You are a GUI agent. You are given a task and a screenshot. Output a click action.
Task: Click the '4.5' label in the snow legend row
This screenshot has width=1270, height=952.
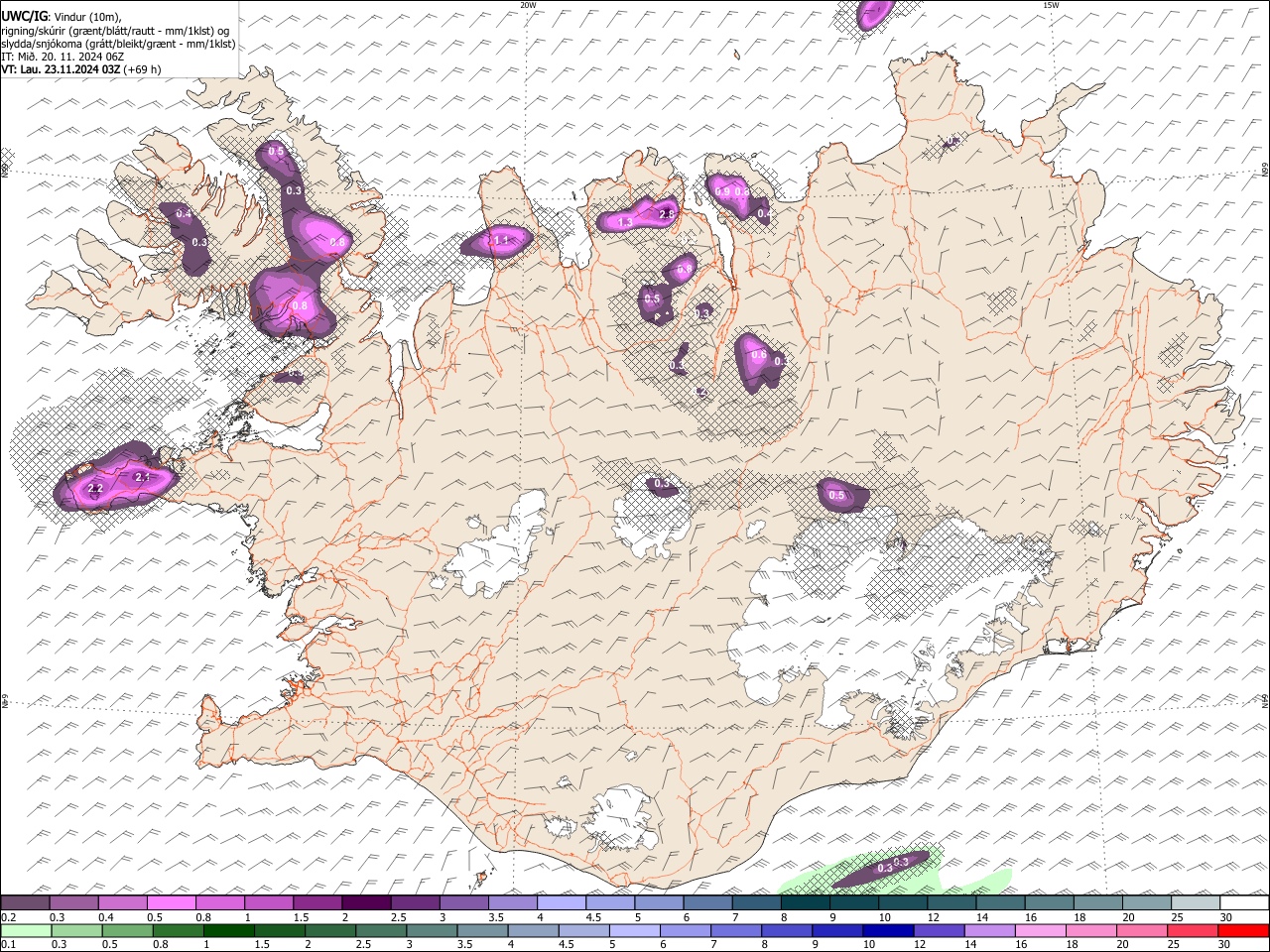592,917
